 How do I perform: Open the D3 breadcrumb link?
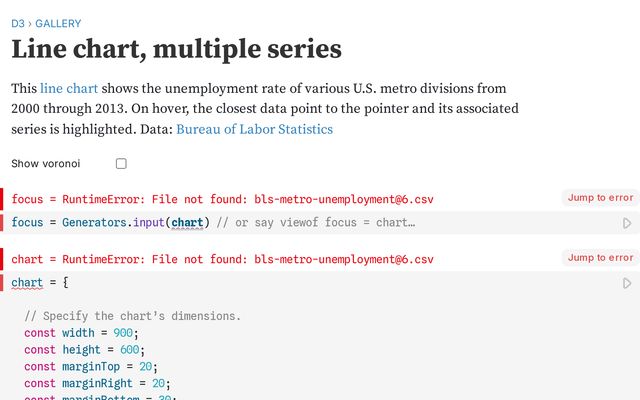17,23
